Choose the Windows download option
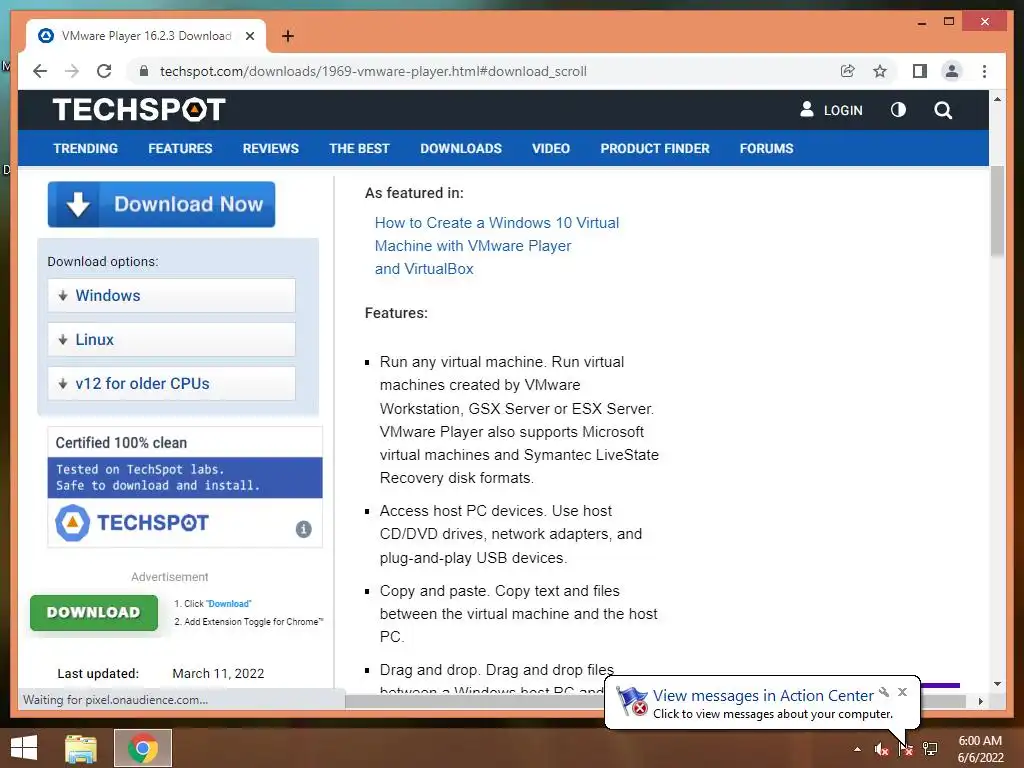 171,295
